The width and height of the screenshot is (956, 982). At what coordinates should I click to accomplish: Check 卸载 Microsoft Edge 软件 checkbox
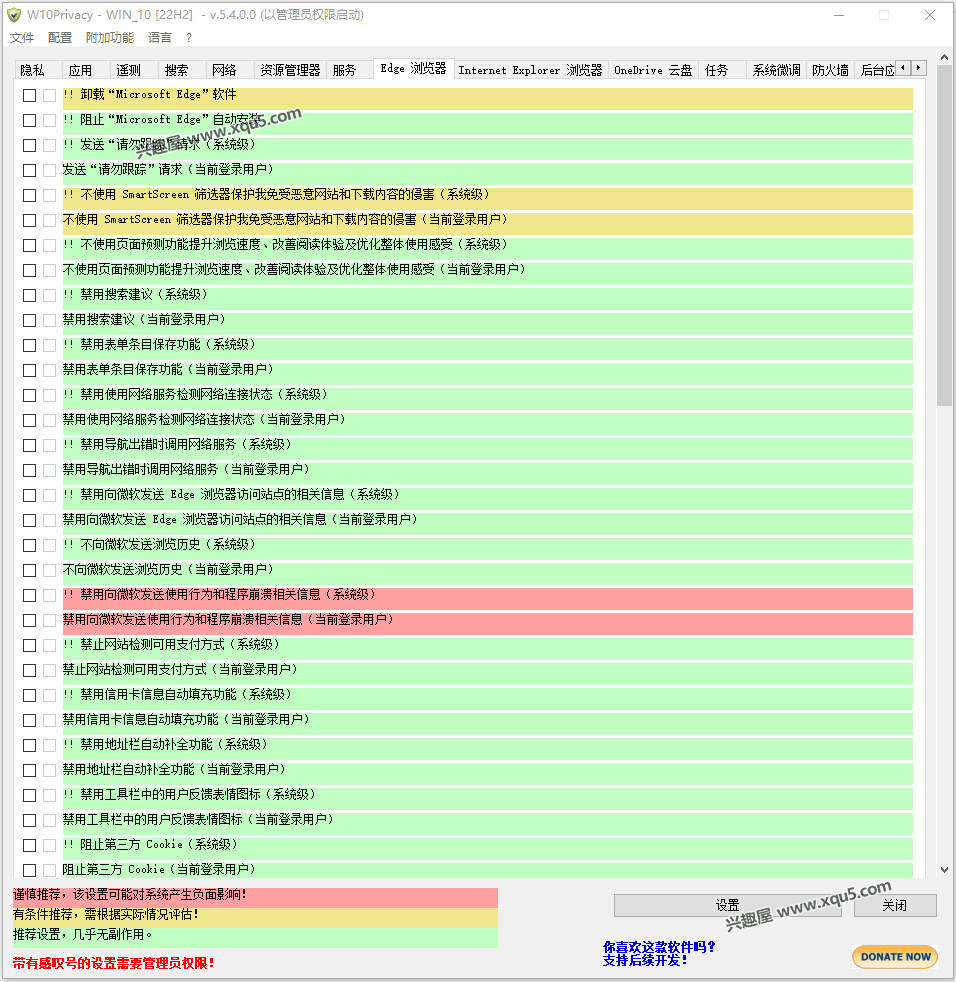coord(29,95)
